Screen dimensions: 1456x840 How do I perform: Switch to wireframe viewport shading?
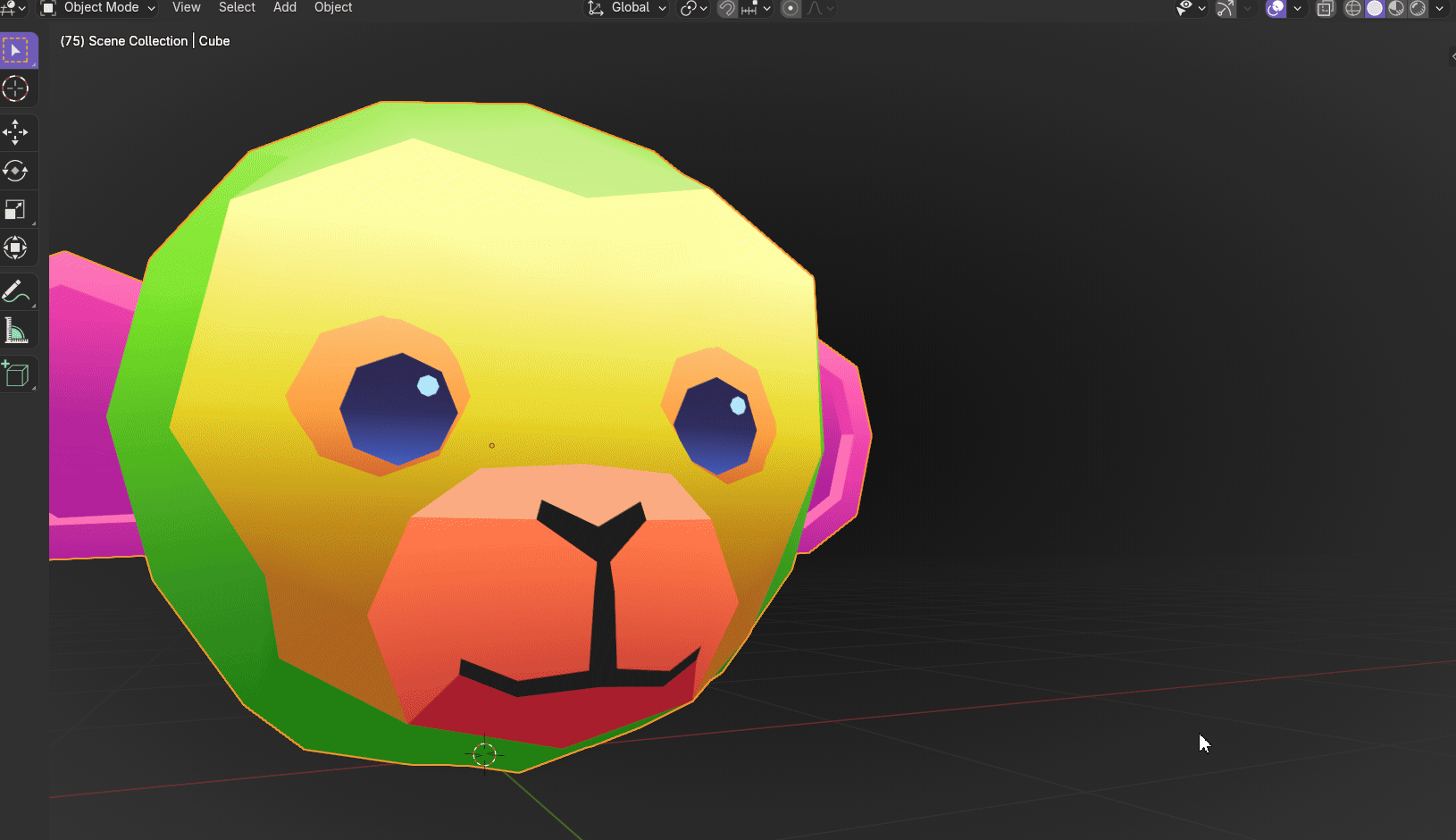pyautogui.click(x=1353, y=8)
